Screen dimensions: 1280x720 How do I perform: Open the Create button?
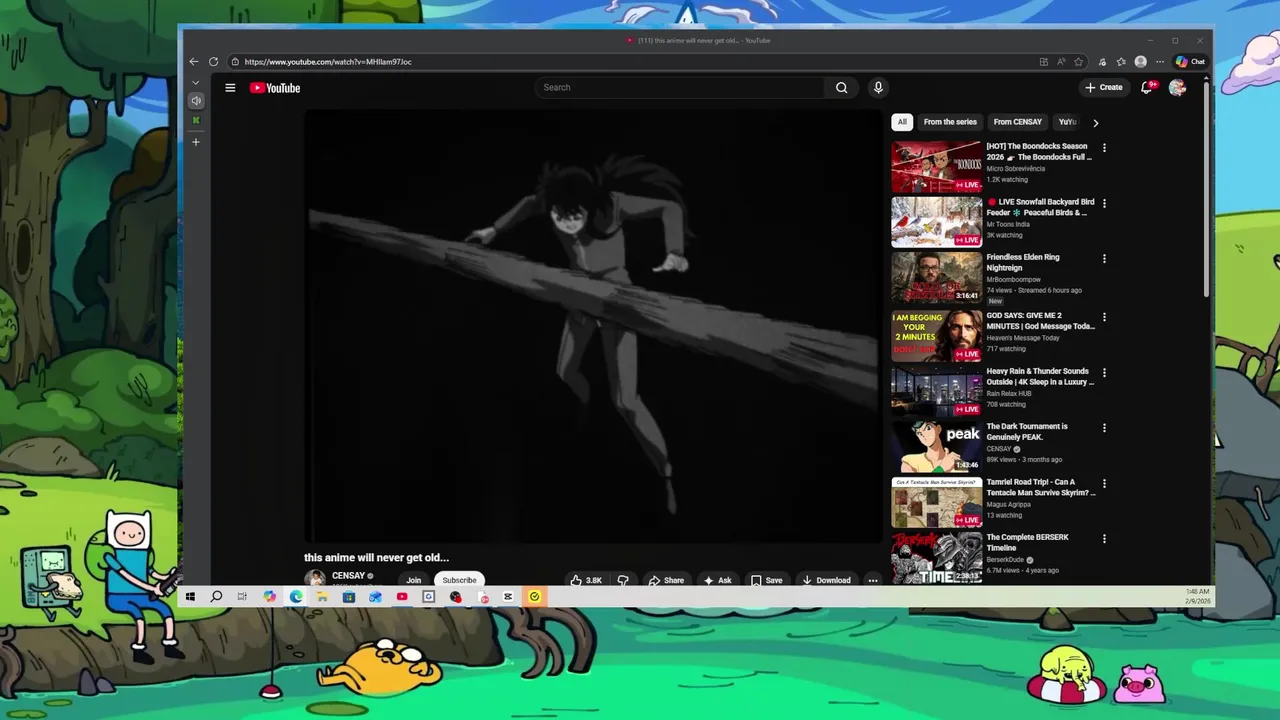coord(1104,87)
